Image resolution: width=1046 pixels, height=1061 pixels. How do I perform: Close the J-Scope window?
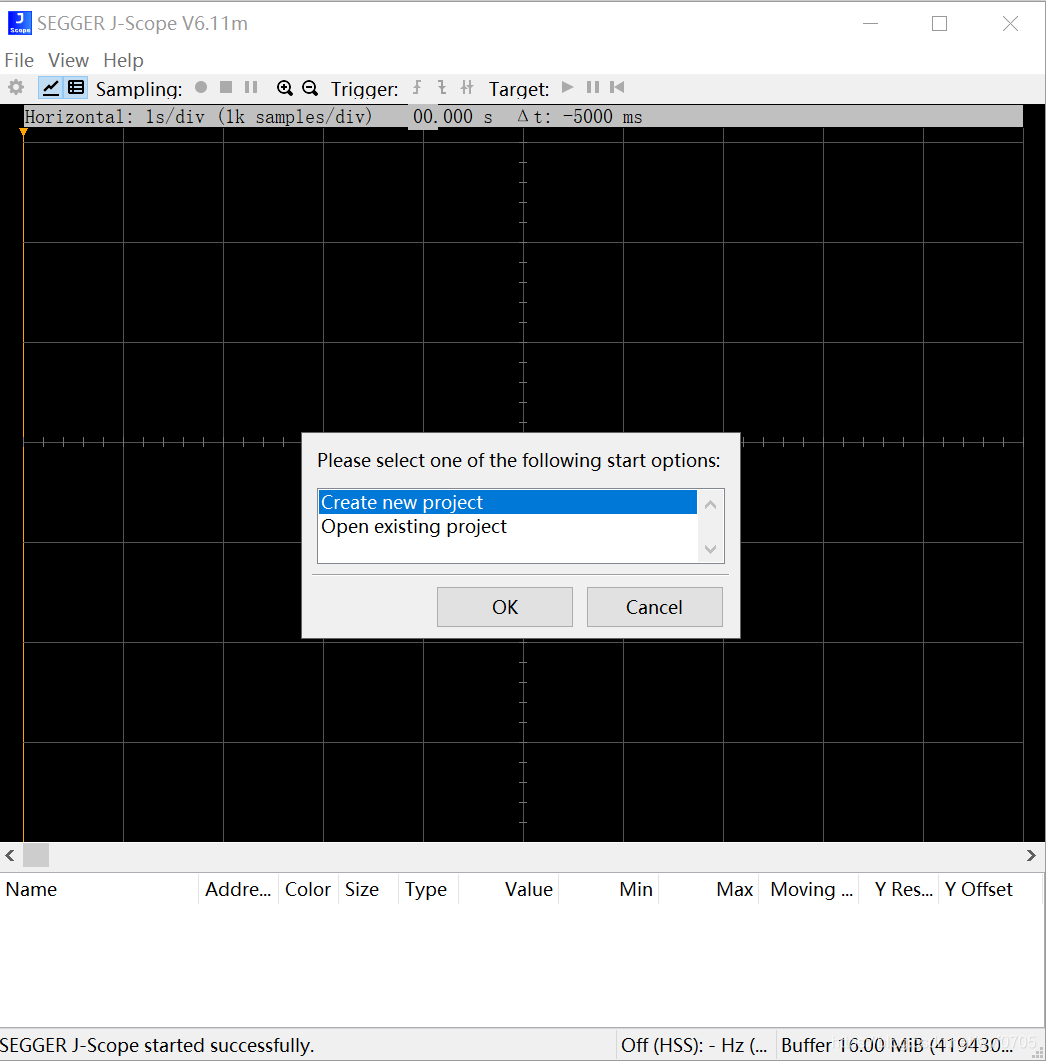pos(1010,24)
